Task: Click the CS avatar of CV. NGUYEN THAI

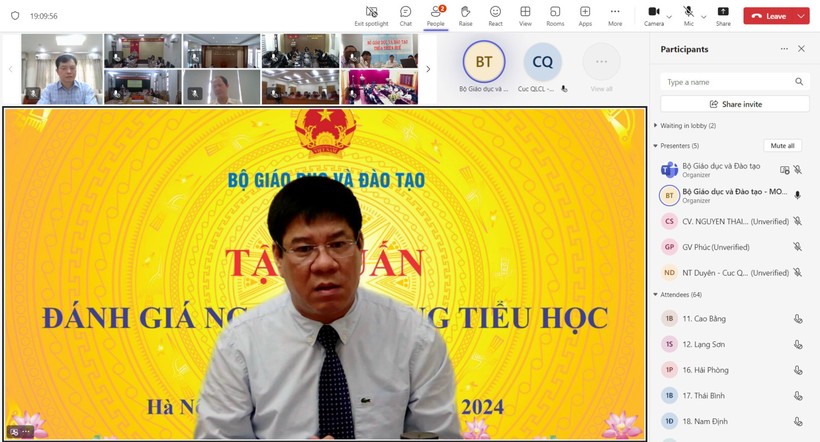Action: pyautogui.click(x=669, y=221)
